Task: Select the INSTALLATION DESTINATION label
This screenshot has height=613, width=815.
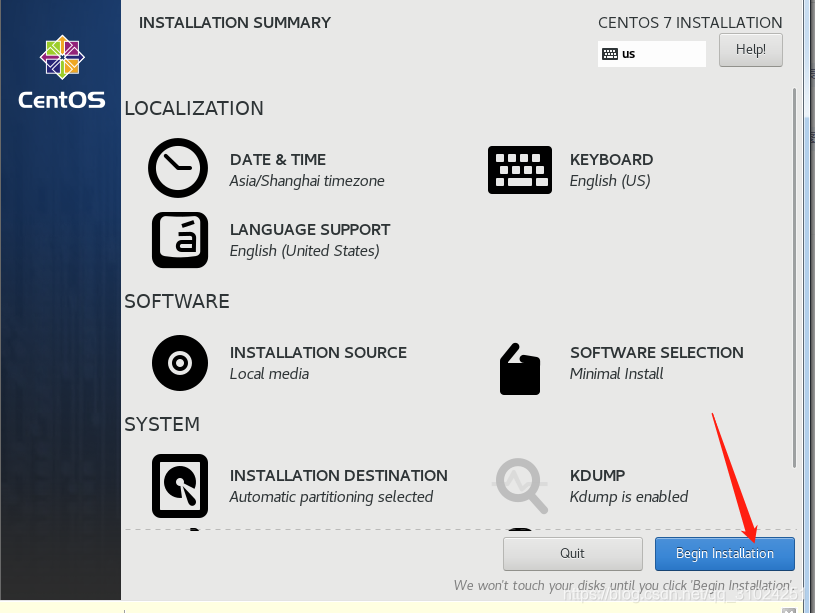Action: click(338, 476)
